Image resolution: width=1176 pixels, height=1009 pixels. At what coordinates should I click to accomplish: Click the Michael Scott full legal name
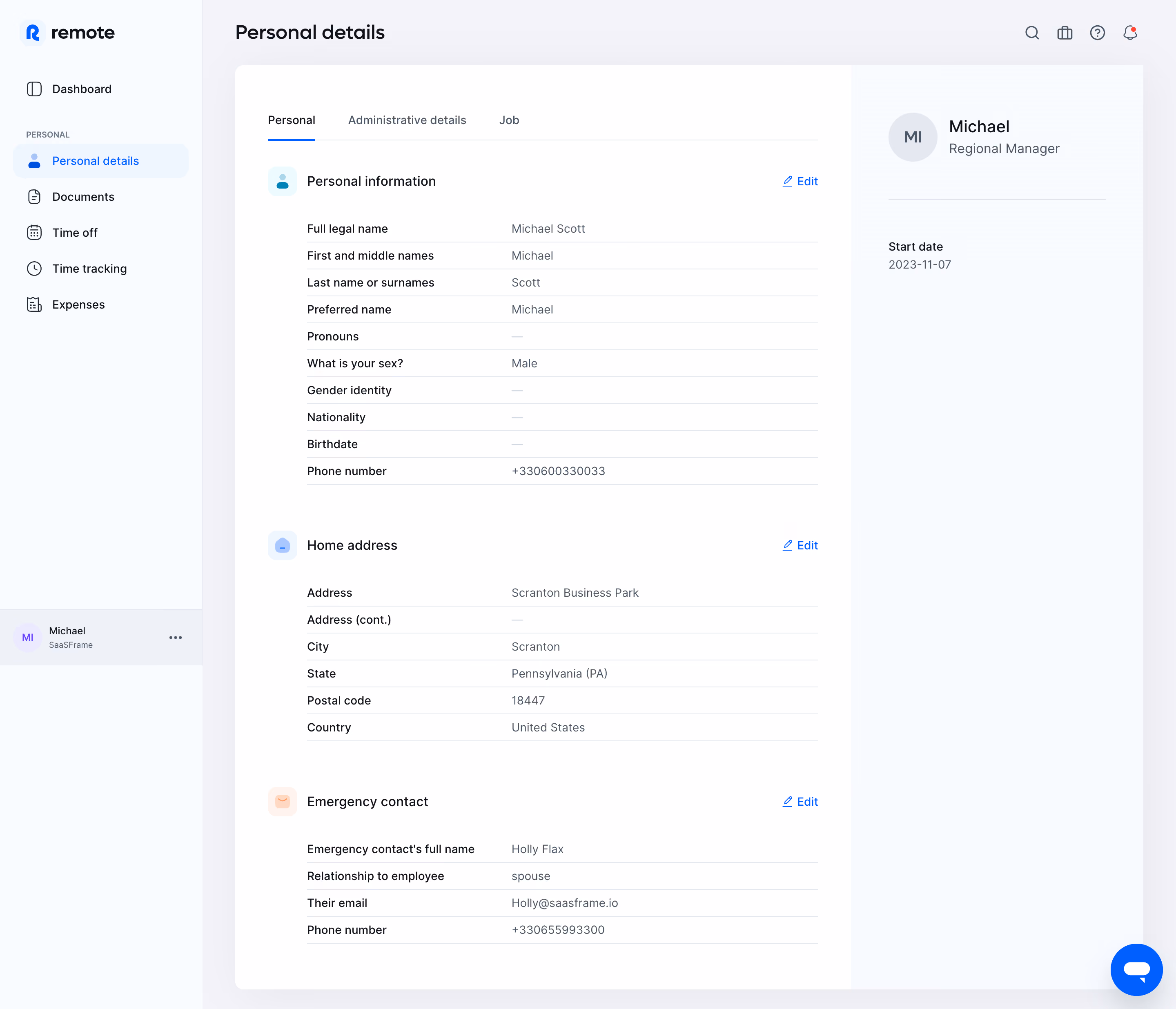click(x=548, y=229)
